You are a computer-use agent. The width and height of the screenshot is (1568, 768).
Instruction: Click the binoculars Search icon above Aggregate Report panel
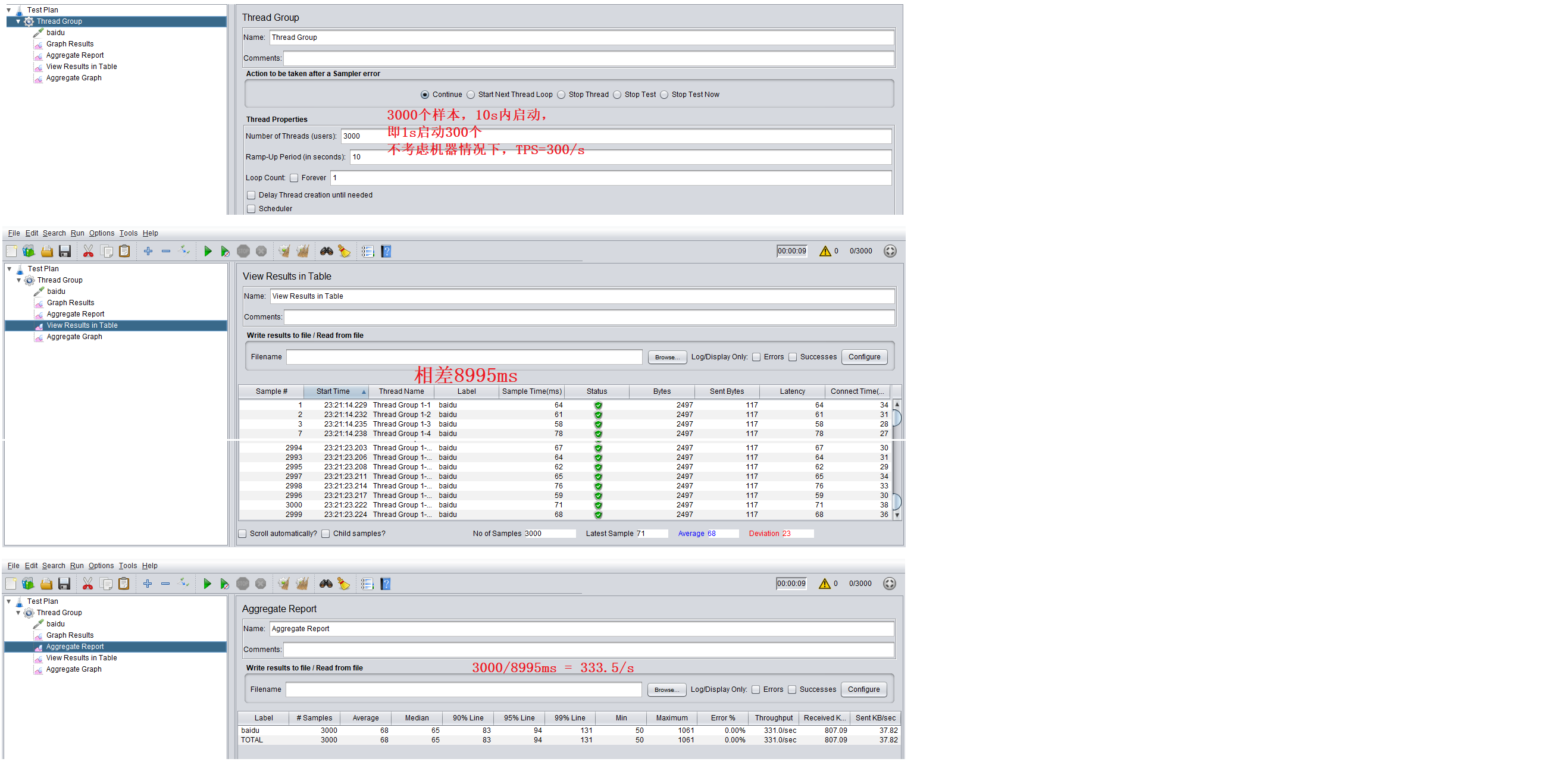[x=326, y=584]
